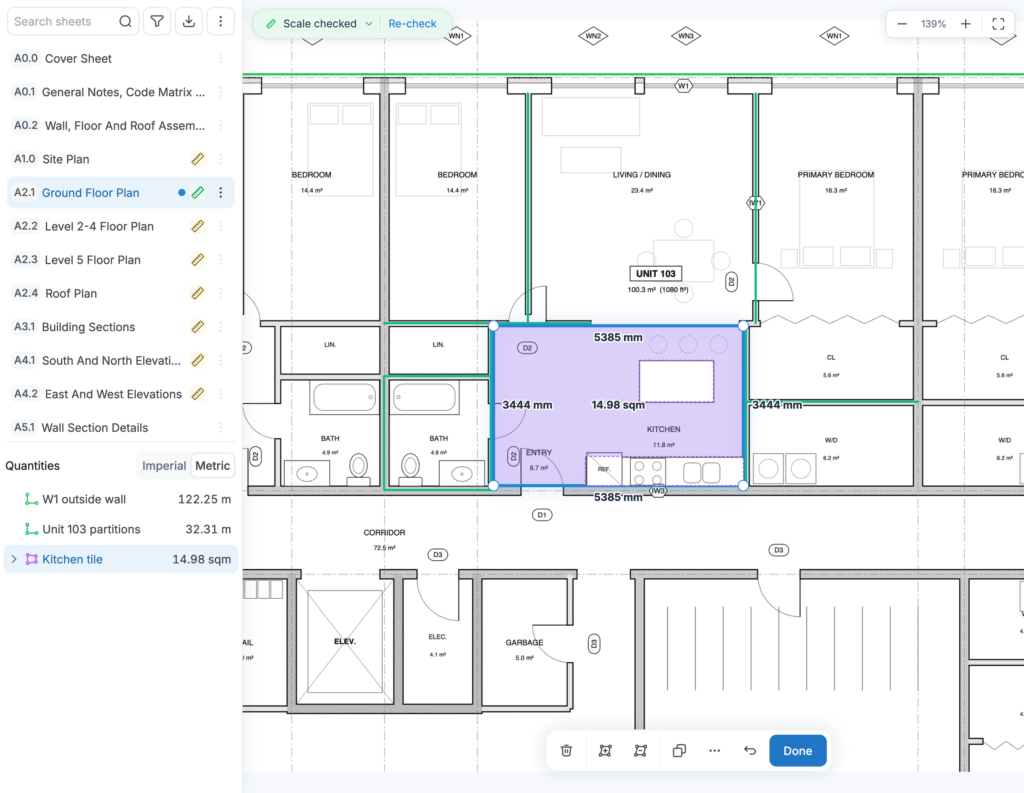Zoom in with the plus button
This screenshot has width=1024, height=793.
coord(965,24)
